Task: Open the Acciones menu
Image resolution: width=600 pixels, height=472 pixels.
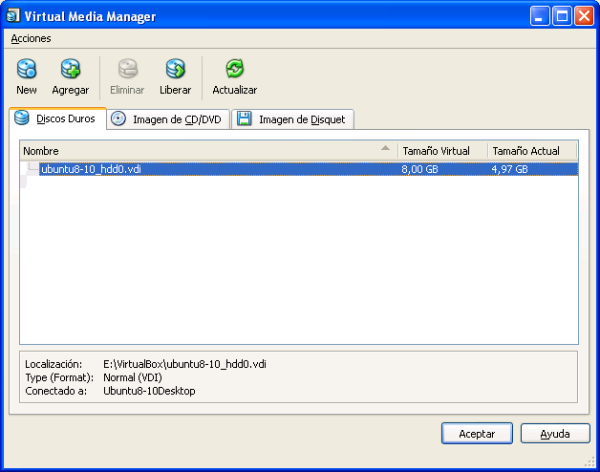Action: [31, 38]
